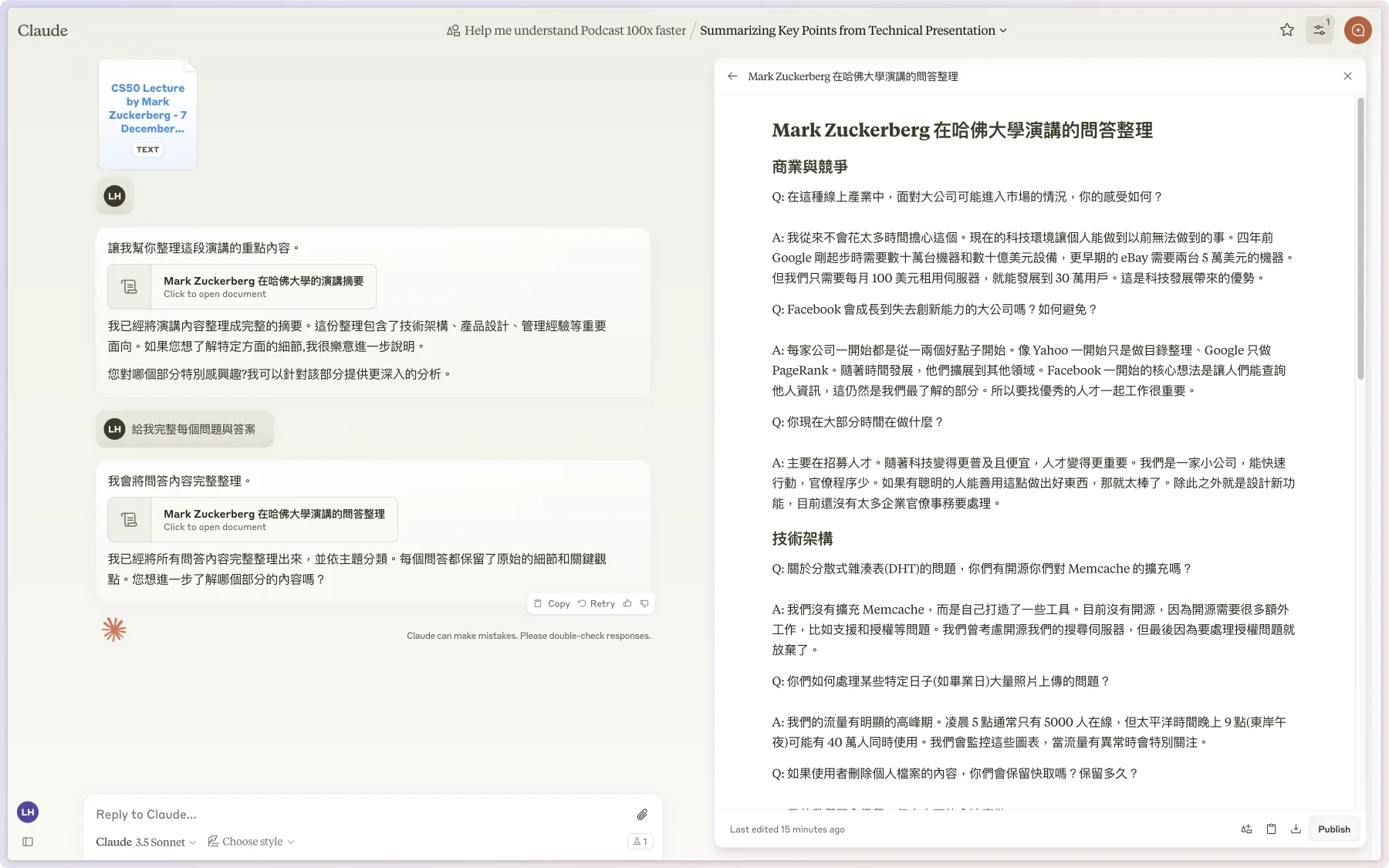Image resolution: width=1389 pixels, height=868 pixels.
Task: Click the question about Facebook 失去創新能力
Action: (934, 309)
